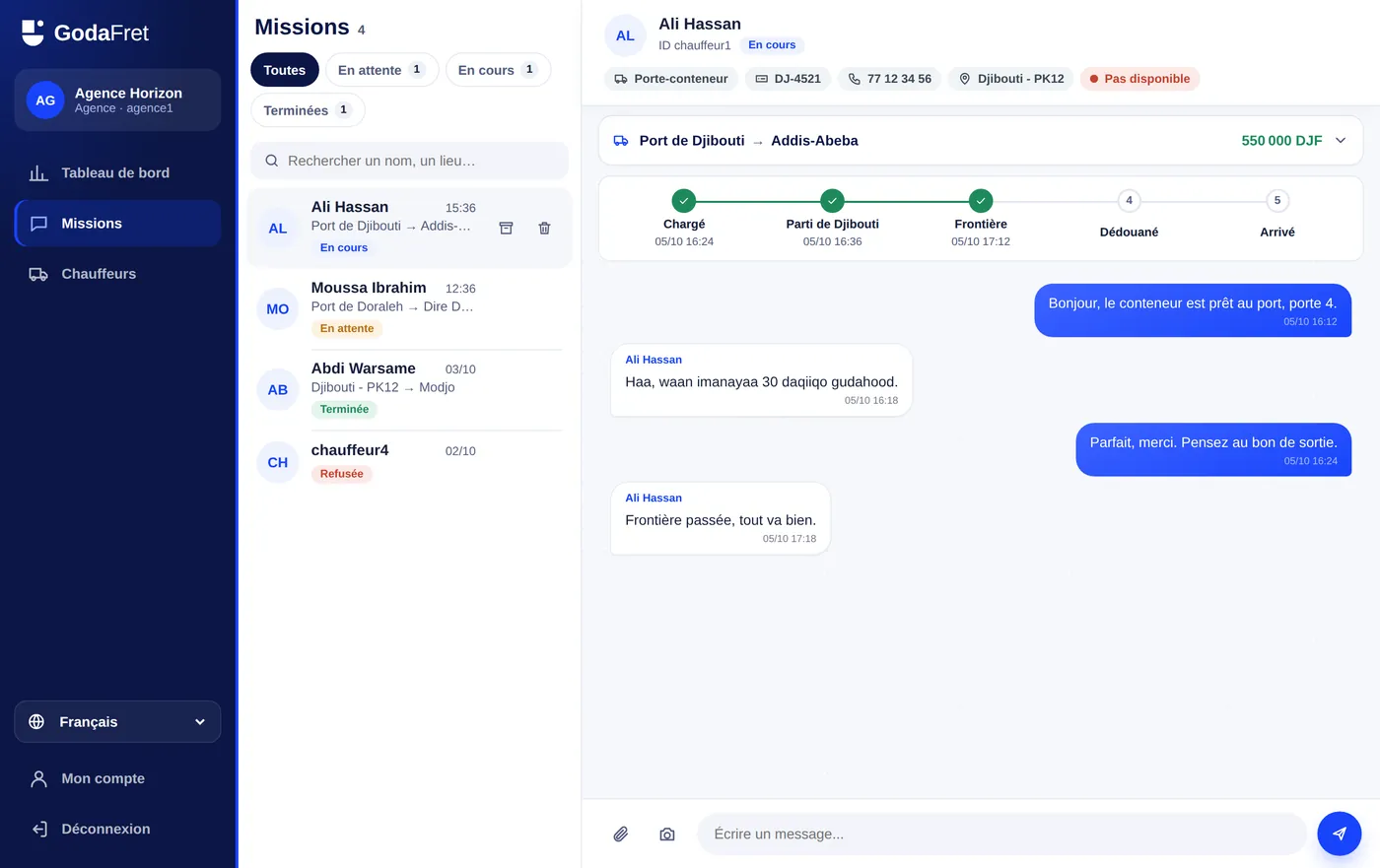Click Déconnexion to log out
This screenshot has width=1380, height=868.
click(x=117, y=829)
